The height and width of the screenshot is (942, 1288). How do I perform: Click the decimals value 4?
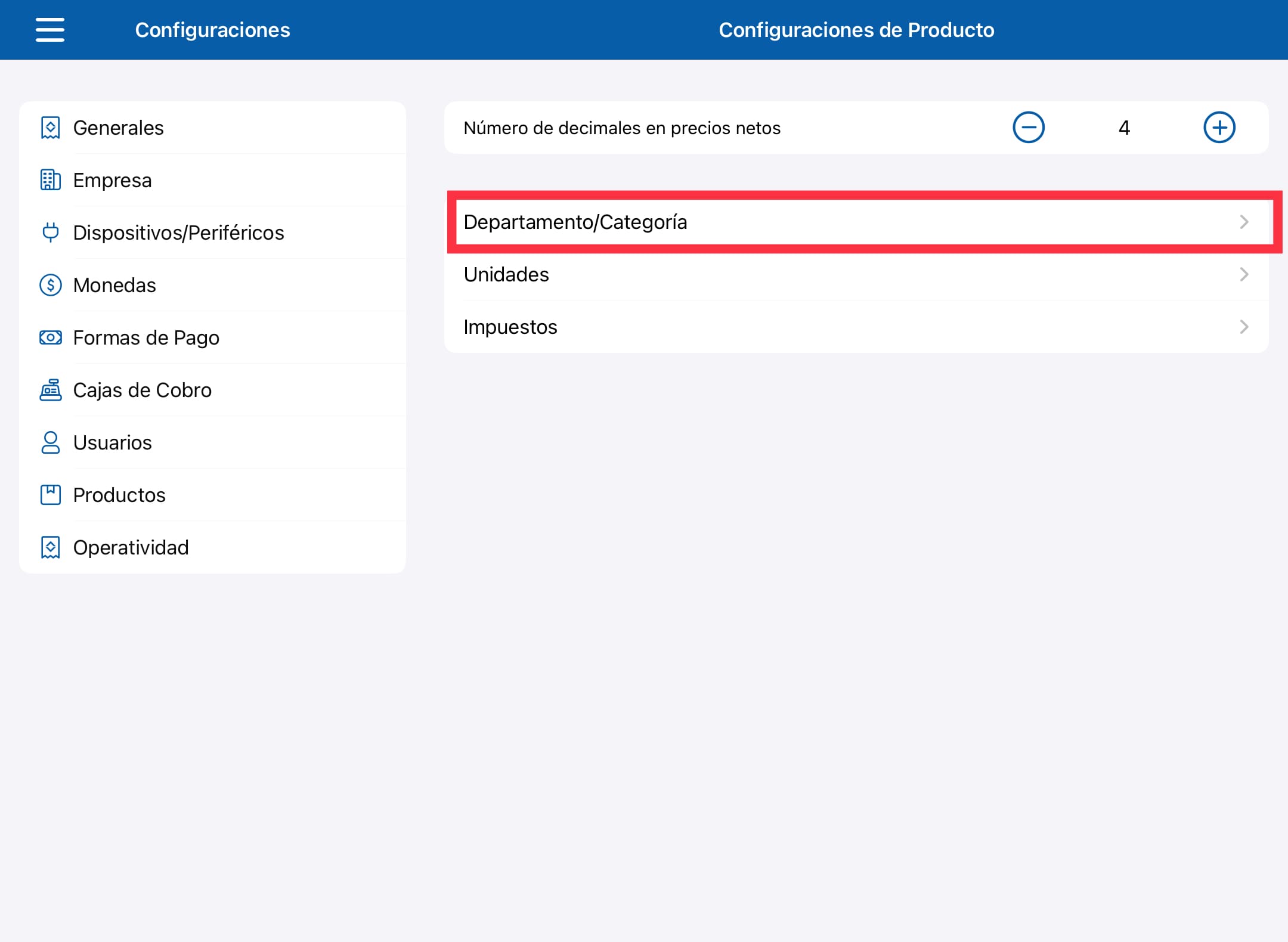pos(1124,128)
